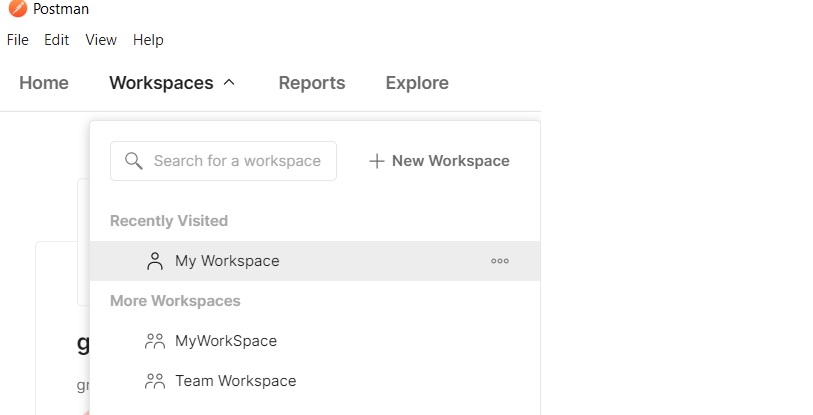Click the Postman app logo icon
This screenshot has width=813, height=415.
point(18,8)
